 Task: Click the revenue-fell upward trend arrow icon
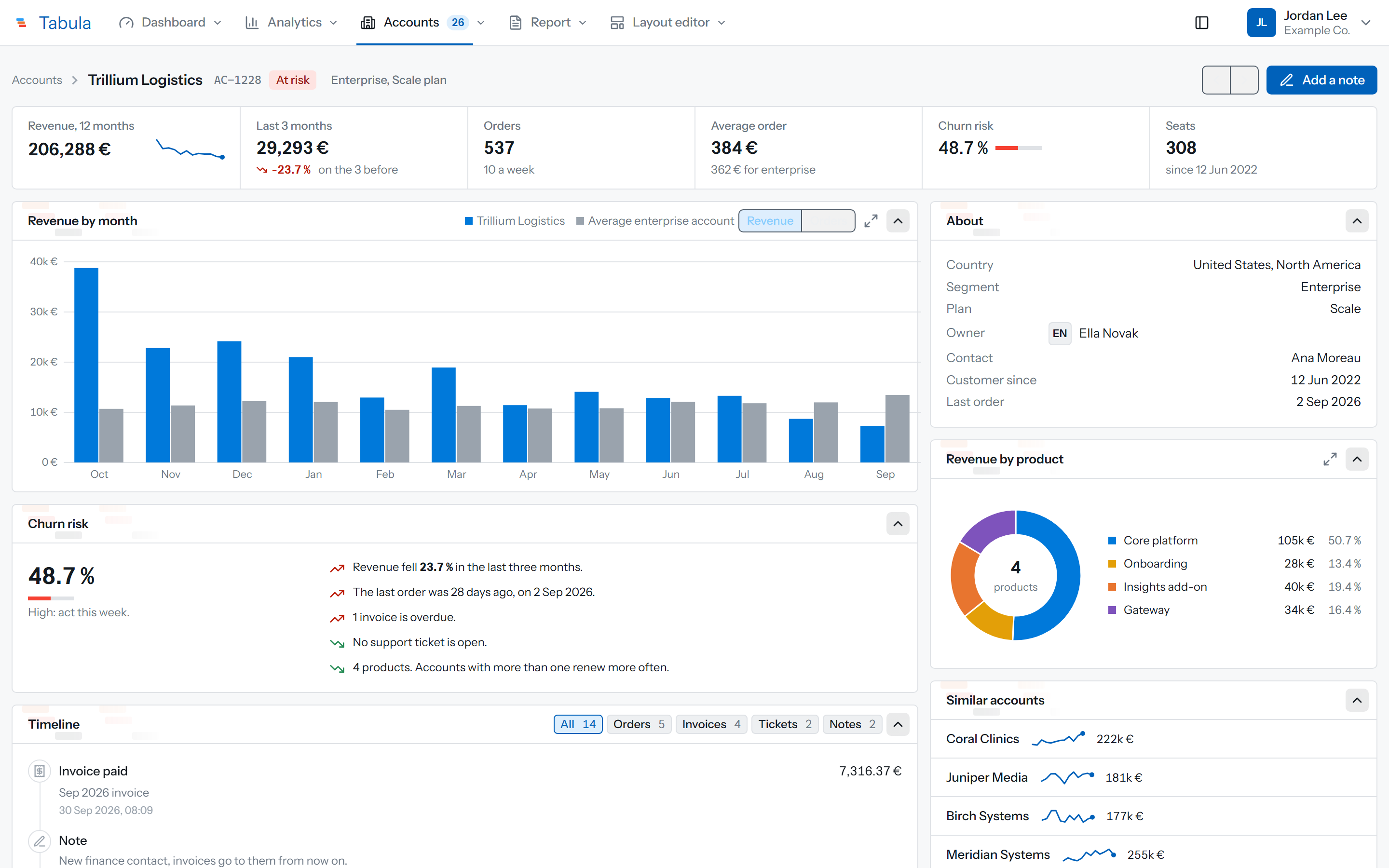tap(337, 568)
